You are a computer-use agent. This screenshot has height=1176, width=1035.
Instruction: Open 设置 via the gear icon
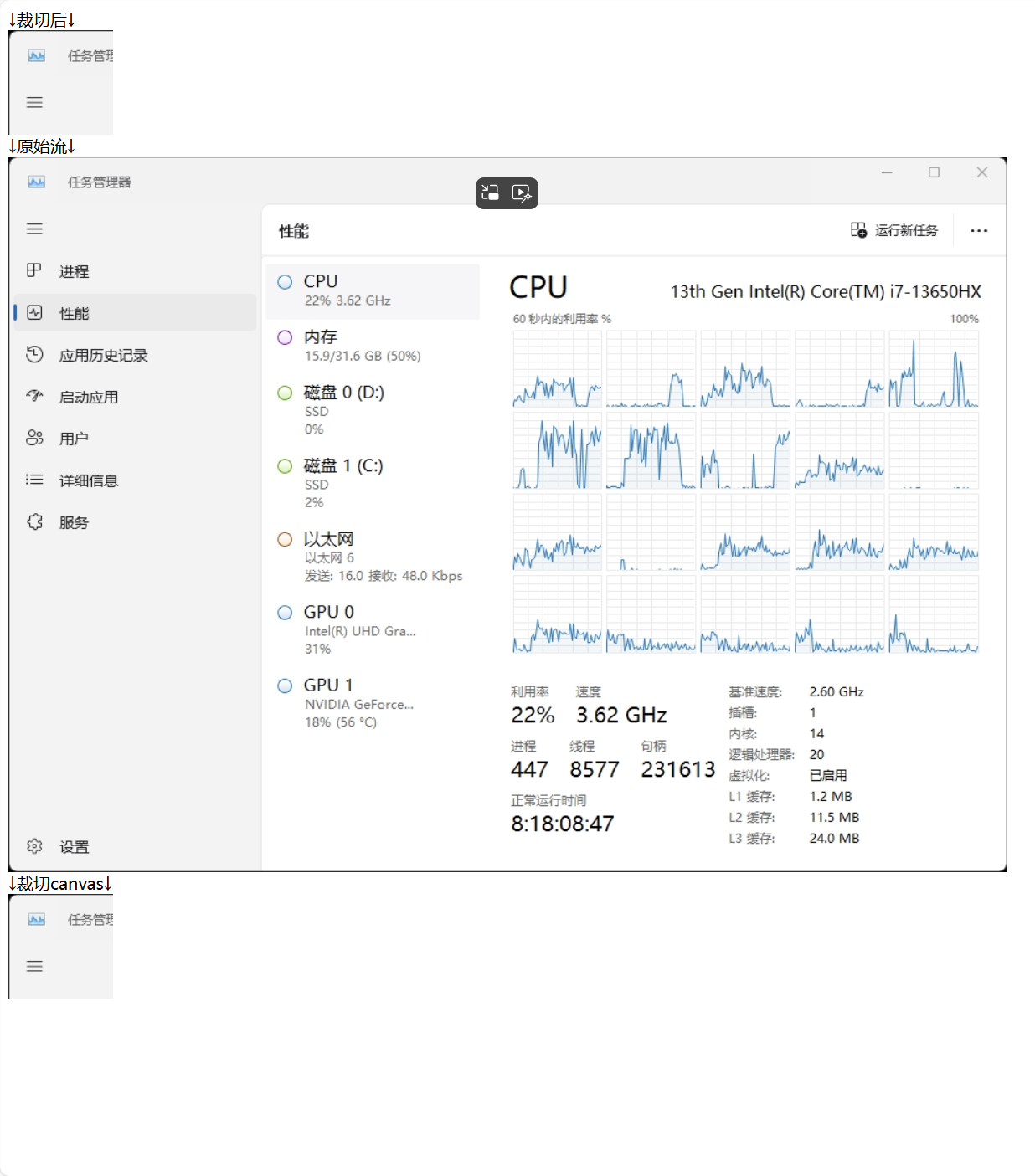pos(34,846)
